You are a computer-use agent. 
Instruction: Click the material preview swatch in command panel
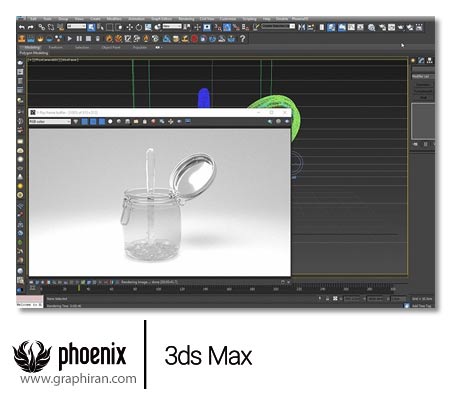pos(423,121)
